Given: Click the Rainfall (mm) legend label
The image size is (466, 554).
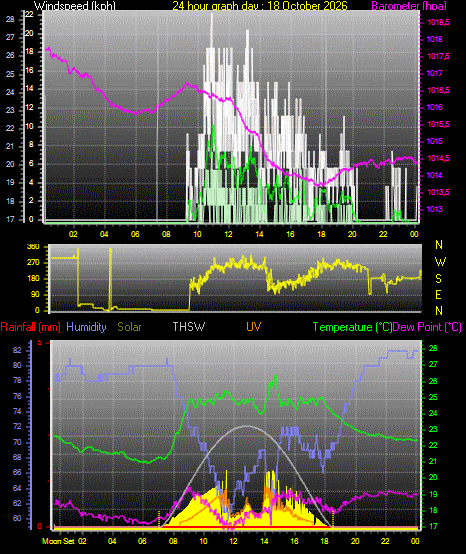Looking at the screenshot, I should [30, 327].
